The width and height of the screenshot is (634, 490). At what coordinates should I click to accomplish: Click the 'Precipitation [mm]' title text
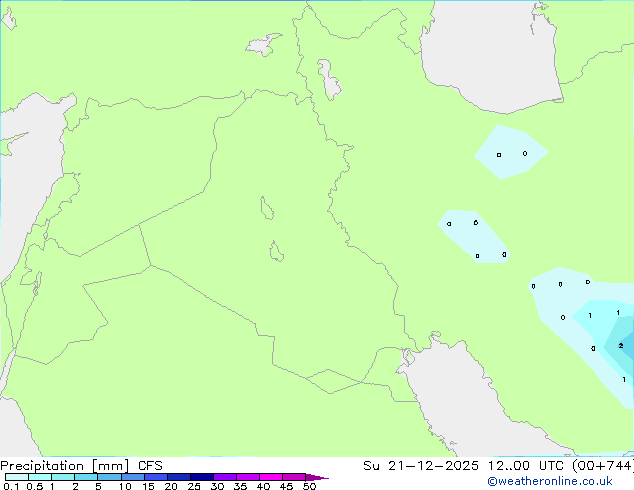[65, 466]
